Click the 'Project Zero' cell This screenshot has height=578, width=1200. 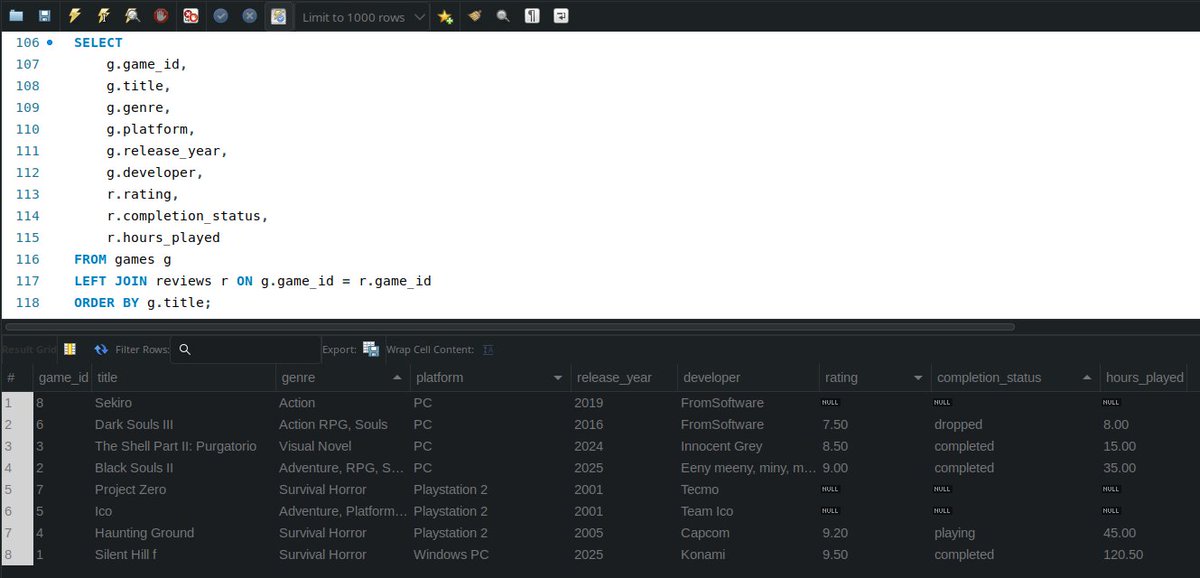[x=183, y=490]
